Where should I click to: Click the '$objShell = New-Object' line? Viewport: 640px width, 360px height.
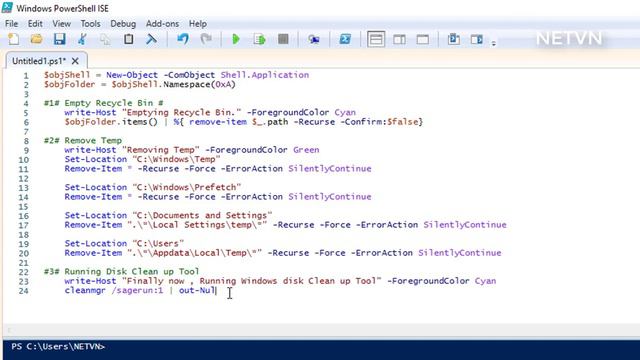click(176, 75)
